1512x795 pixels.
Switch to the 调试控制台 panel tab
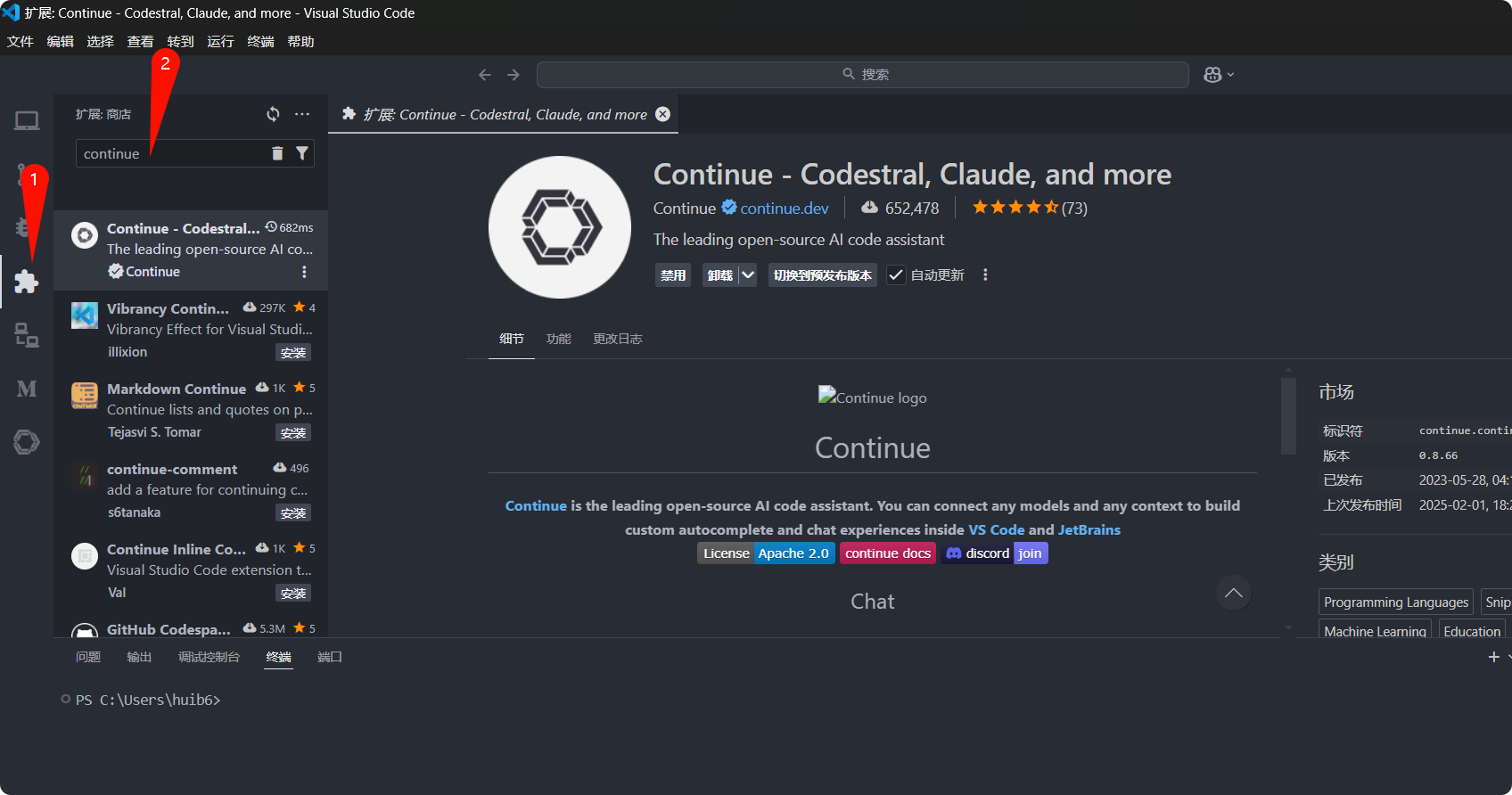coord(210,657)
